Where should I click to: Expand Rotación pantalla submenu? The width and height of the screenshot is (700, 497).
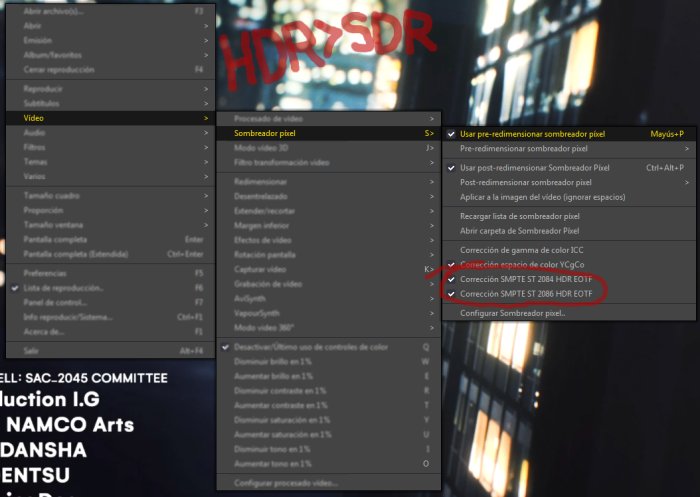329,255
